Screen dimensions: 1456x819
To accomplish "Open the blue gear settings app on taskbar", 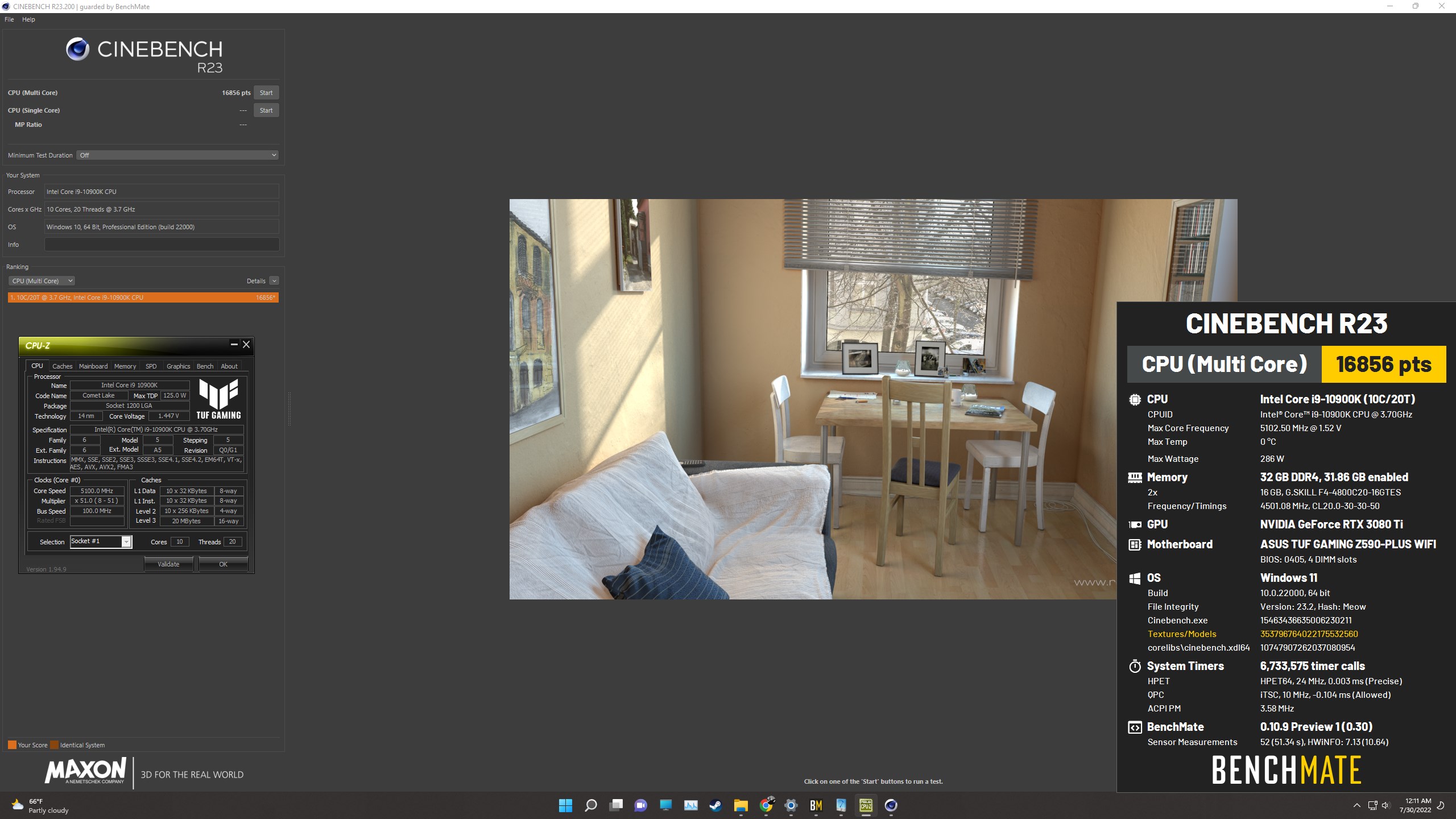I will [x=791, y=805].
